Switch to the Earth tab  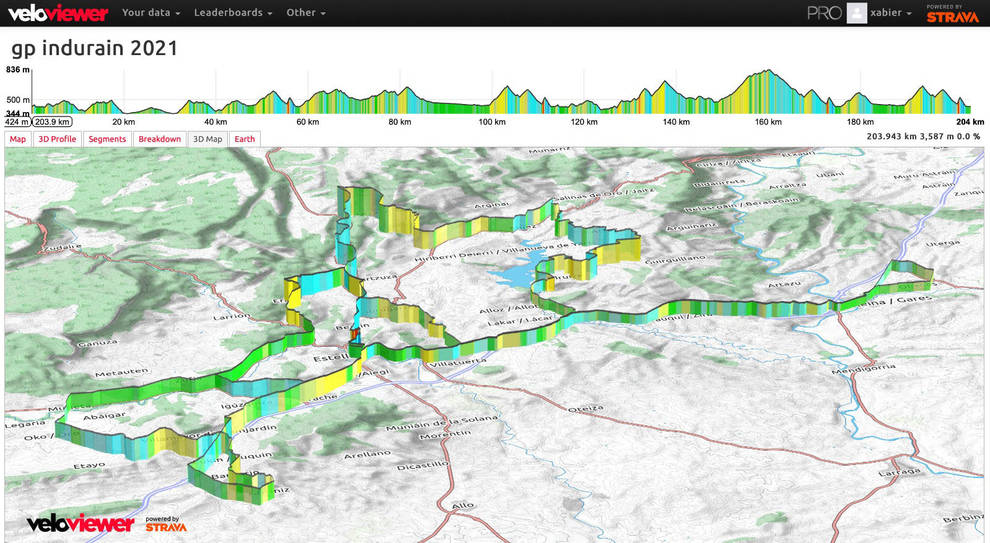pos(244,139)
